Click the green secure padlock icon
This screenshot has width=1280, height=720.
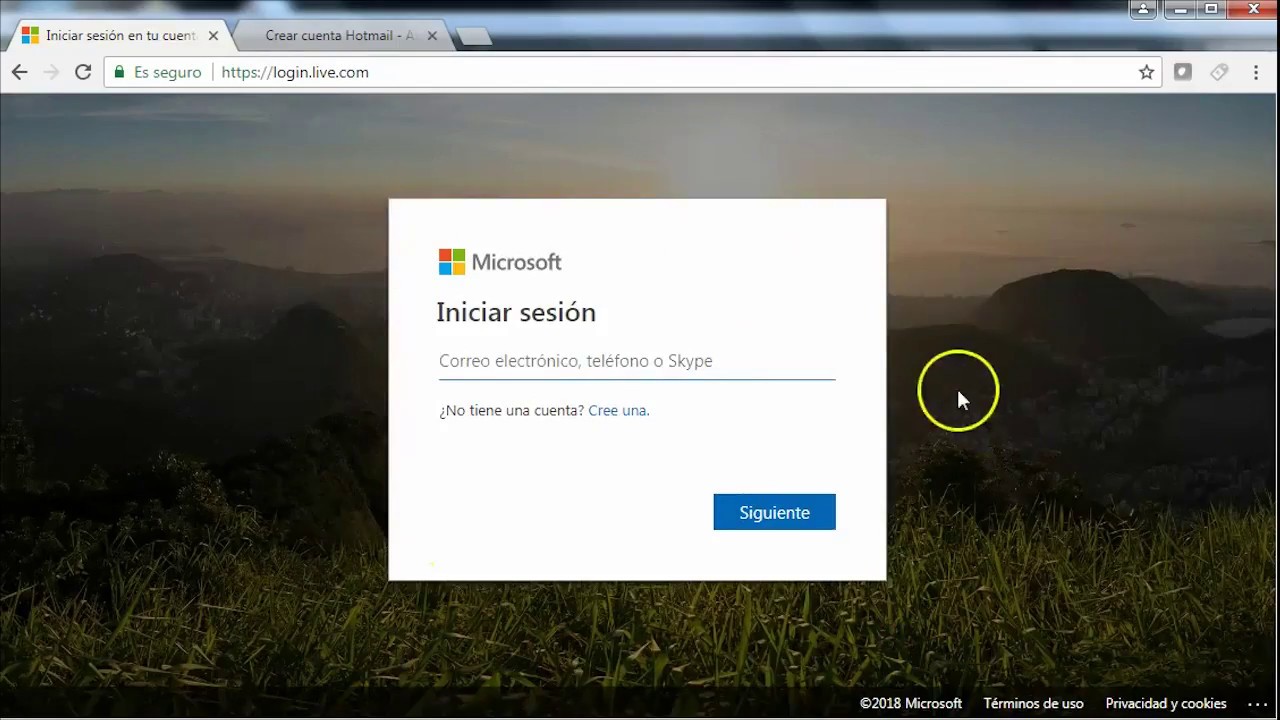tap(120, 72)
